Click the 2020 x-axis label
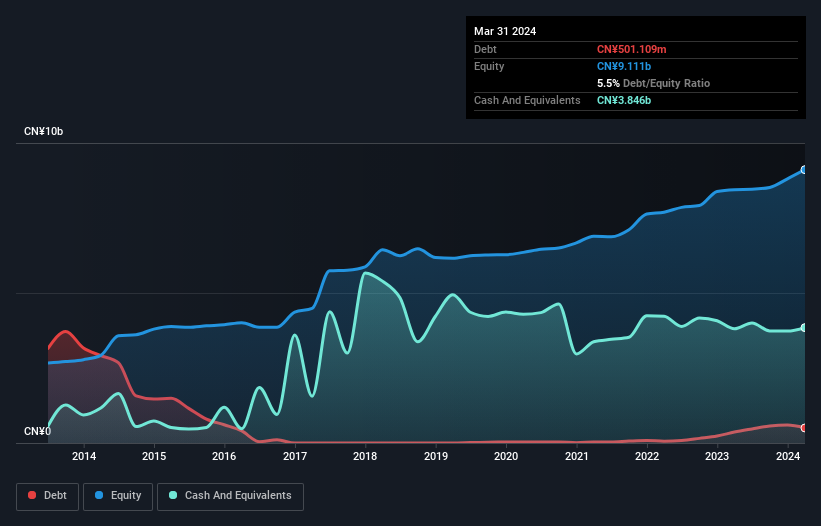This screenshot has height=526, width=821. pyautogui.click(x=506, y=456)
